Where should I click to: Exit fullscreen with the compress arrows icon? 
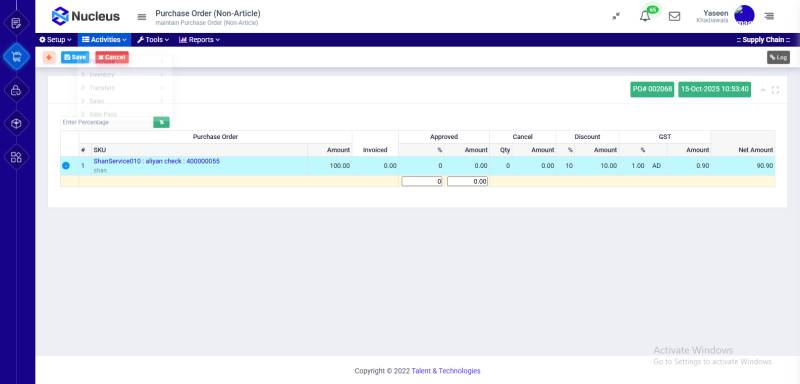click(616, 16)
